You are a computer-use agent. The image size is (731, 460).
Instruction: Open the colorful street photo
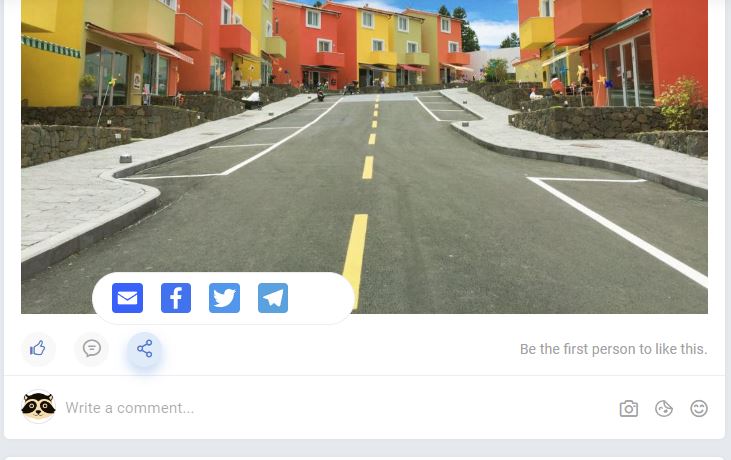pyautogui.click(x=364, y=157)
